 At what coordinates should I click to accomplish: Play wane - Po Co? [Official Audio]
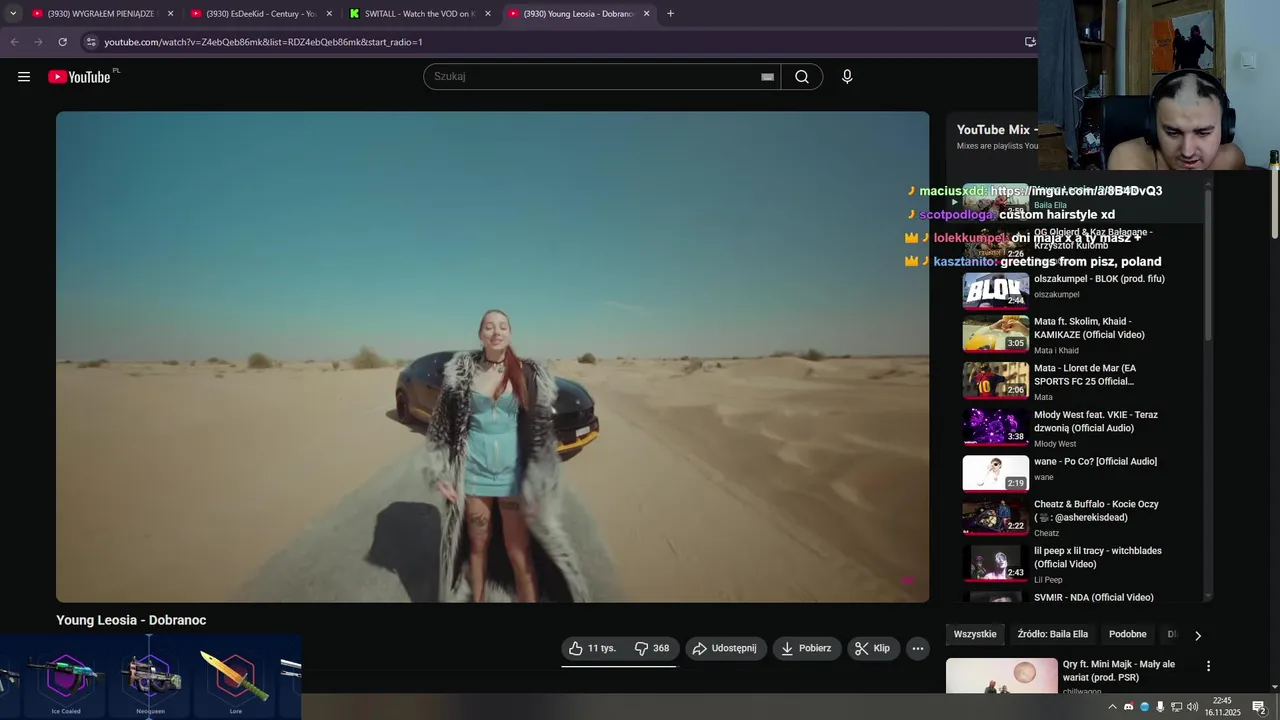coord(1095,461)
